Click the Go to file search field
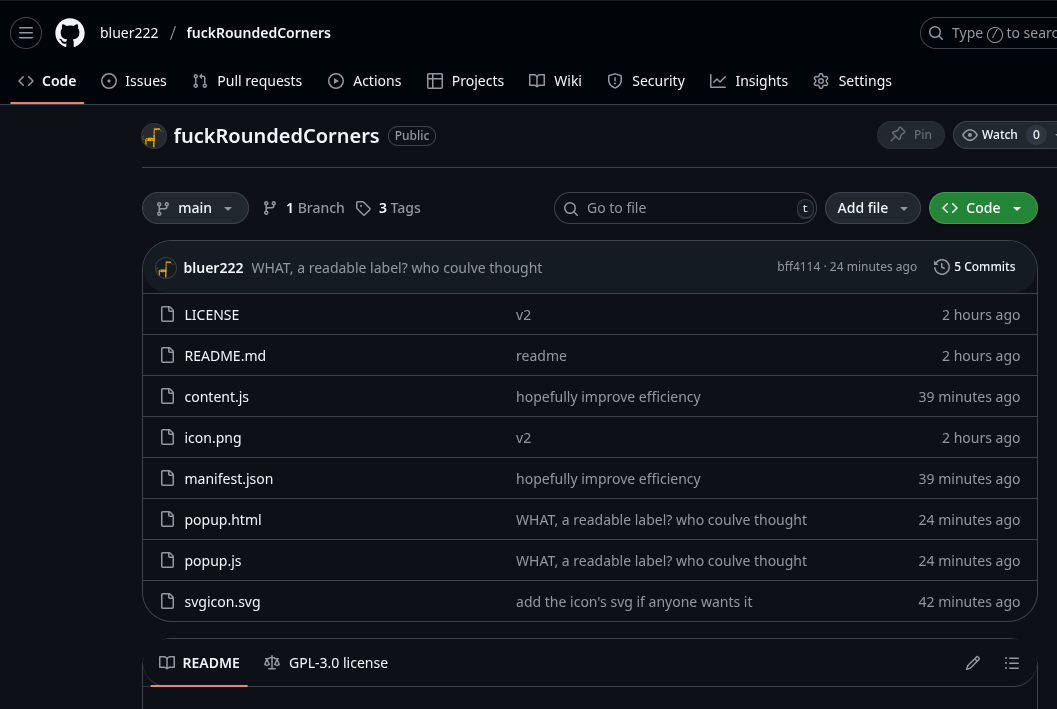Screen dimensions: 1057x709 [685, 208]
